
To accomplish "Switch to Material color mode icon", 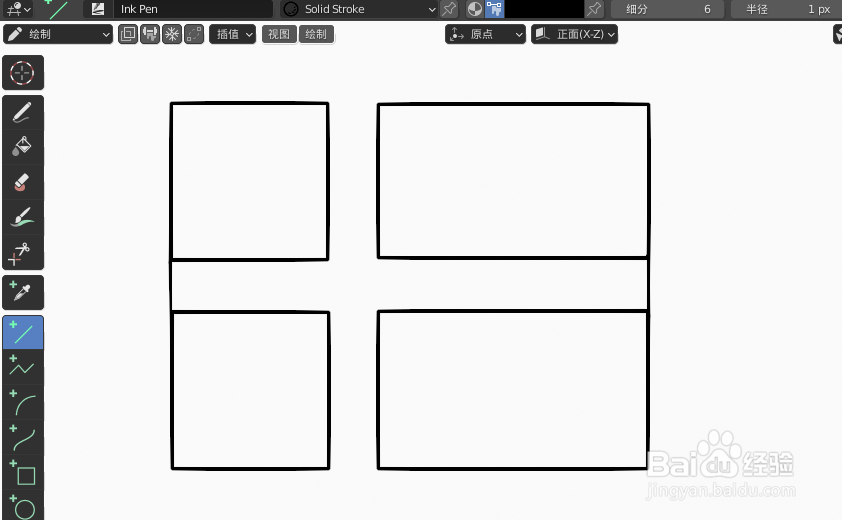I will point(475,9).
